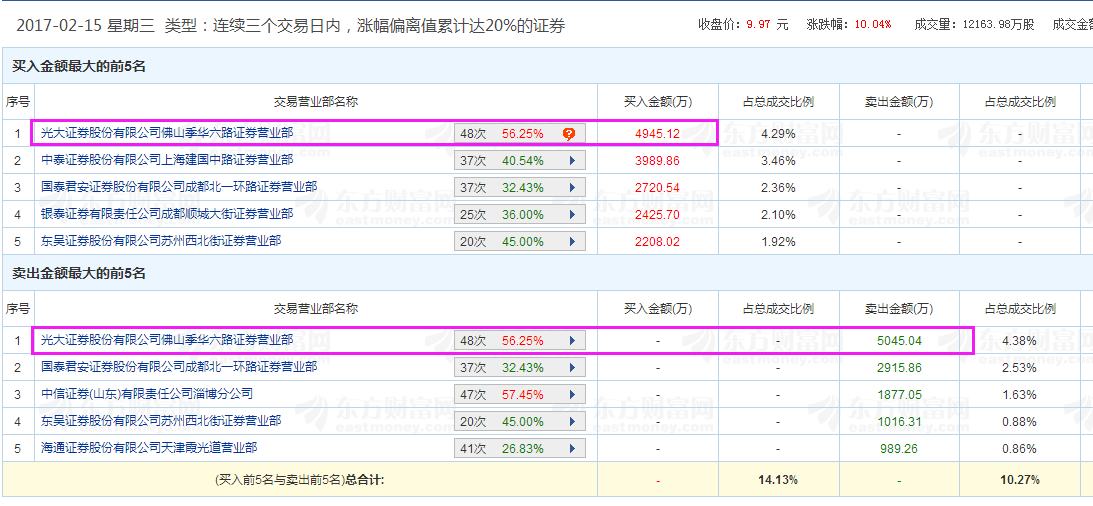1093x506 pixels.
Task: Click arrow icon next to 47次 57.45%
Action: tap(572, 394)
